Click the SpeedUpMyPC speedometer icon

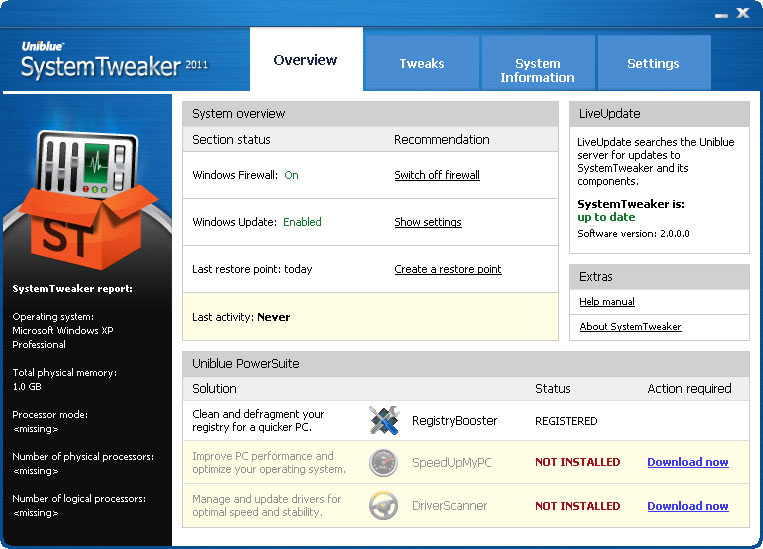pyautogui.click(x=383, y=462)
